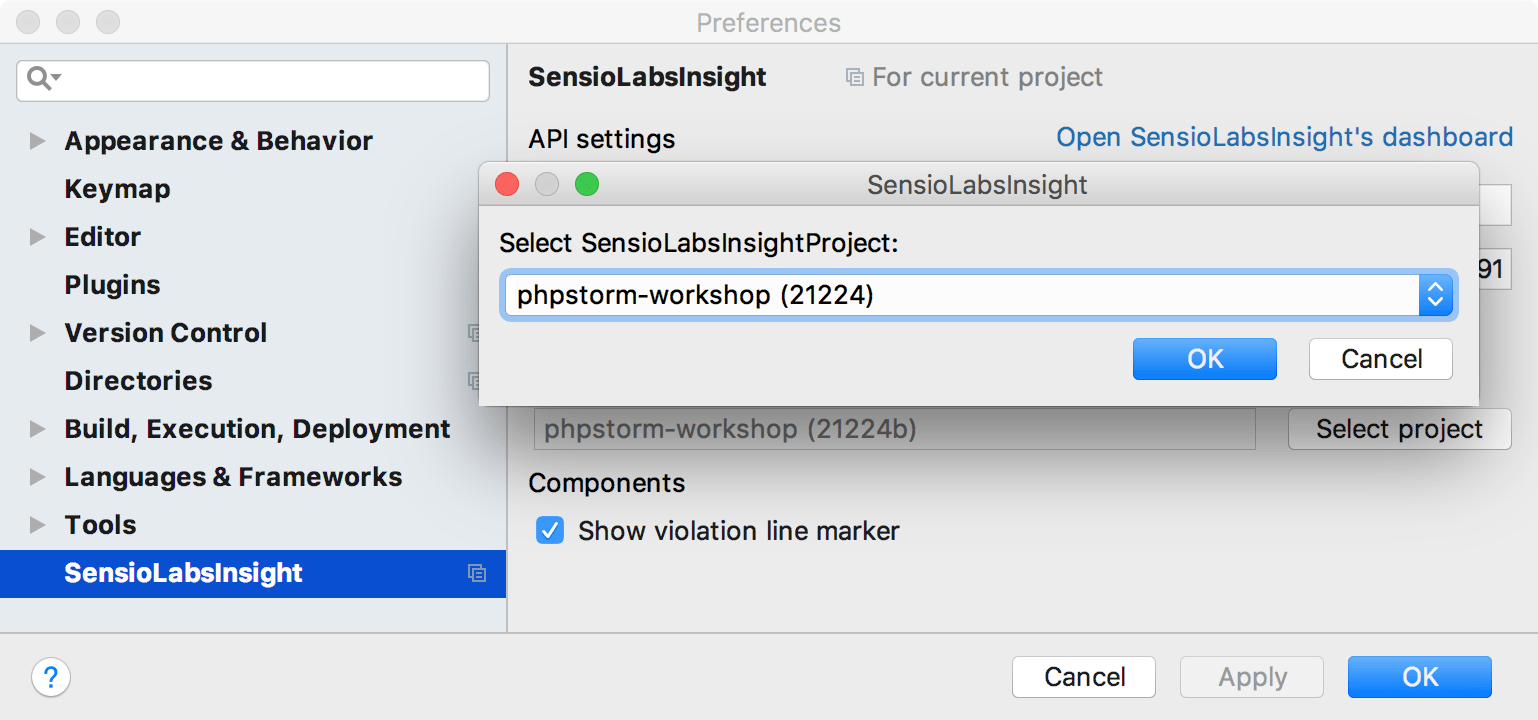
Task: Open the SensioLabsInsightProject dropdown
Action: 1435,295
